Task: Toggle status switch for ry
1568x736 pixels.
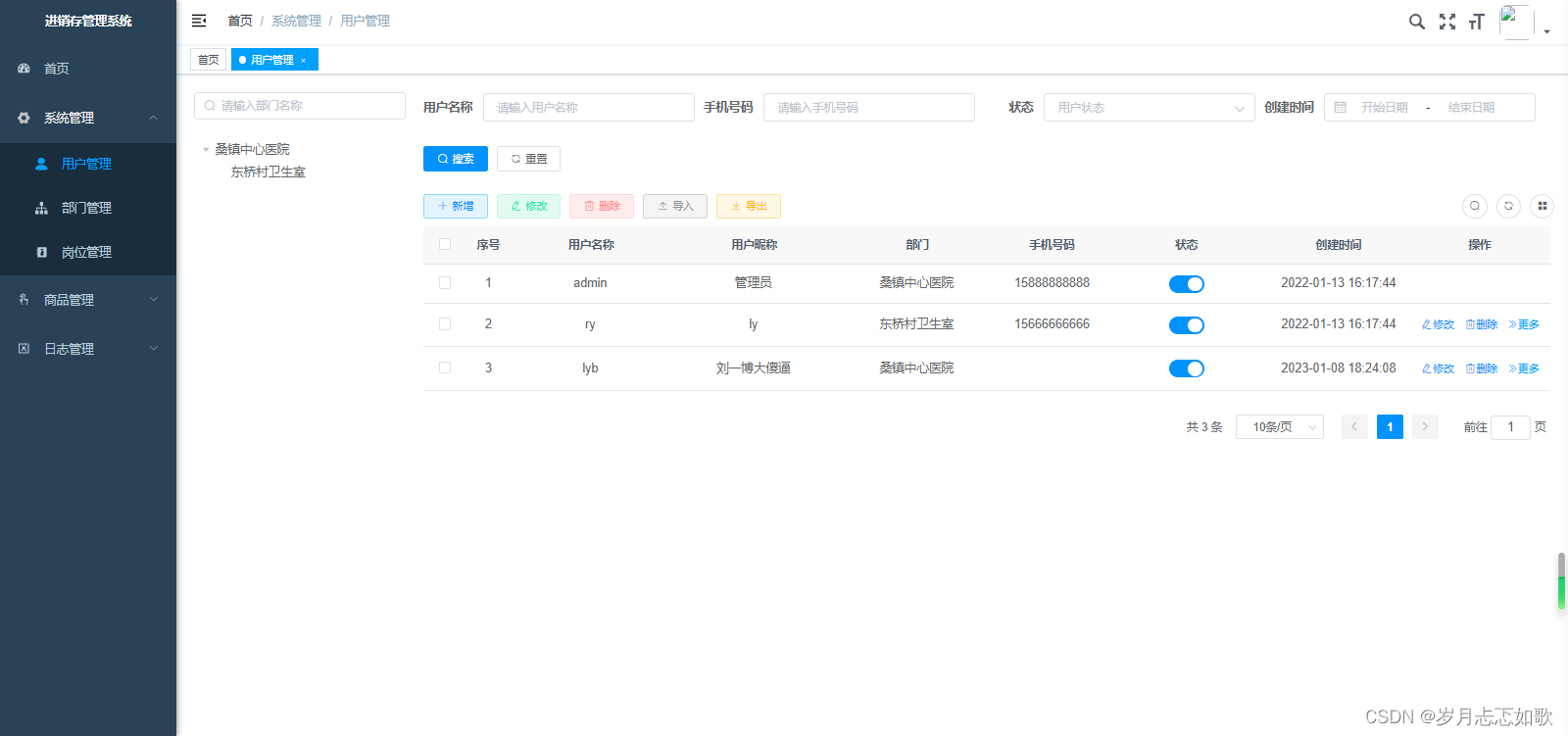Action: [x=1187, y=325]
